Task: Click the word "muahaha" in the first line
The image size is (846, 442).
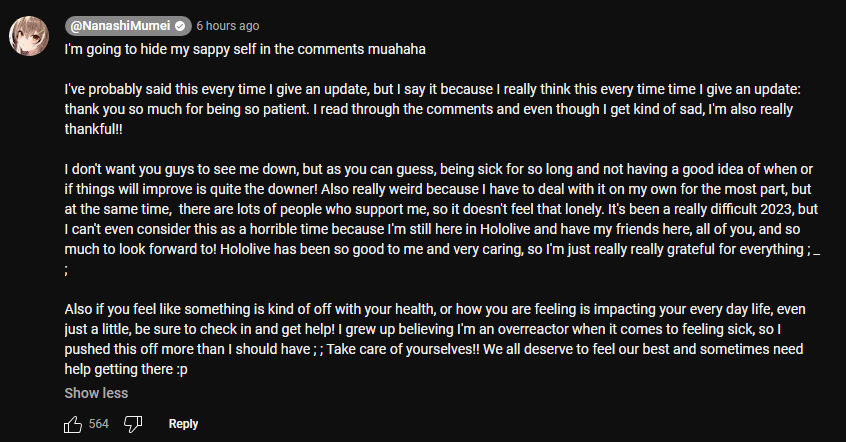Action: click(x=397, y=49)
